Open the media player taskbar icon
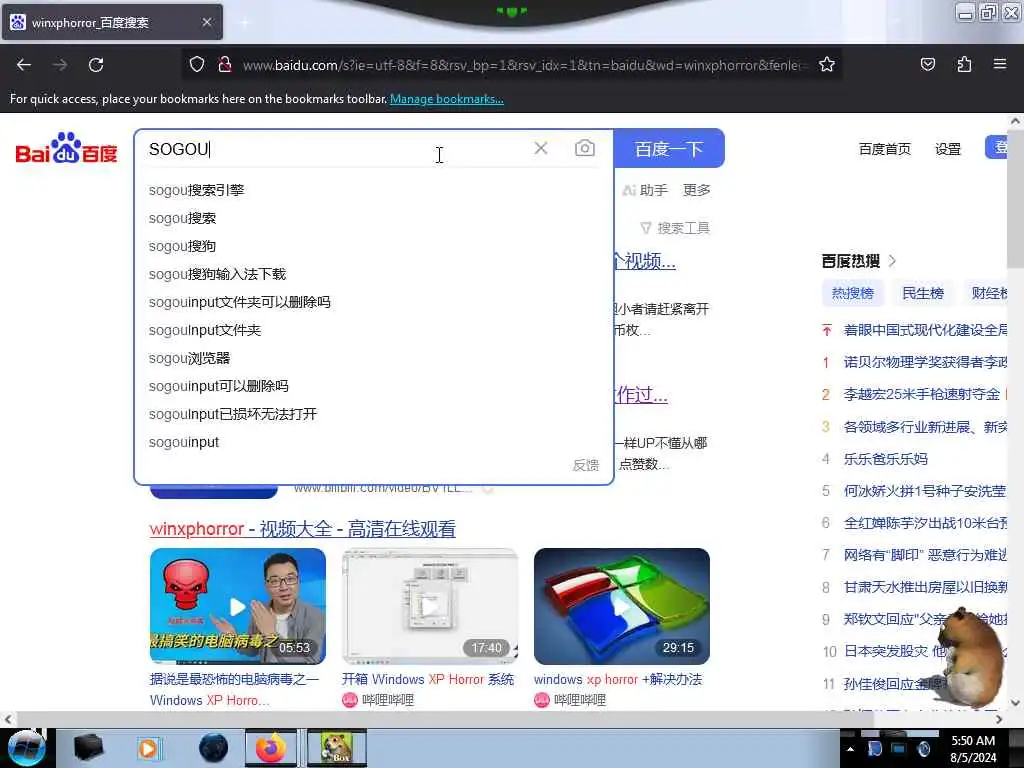Viewport: 1024px width, 768px height. click(x=148, y=748)
